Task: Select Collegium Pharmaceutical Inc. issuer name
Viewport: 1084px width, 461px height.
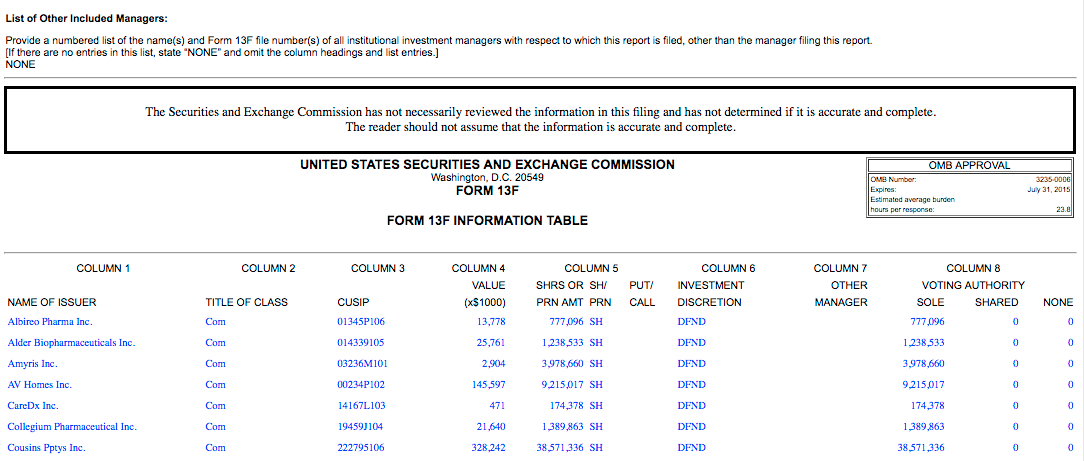Action: [x=71, y=427]
